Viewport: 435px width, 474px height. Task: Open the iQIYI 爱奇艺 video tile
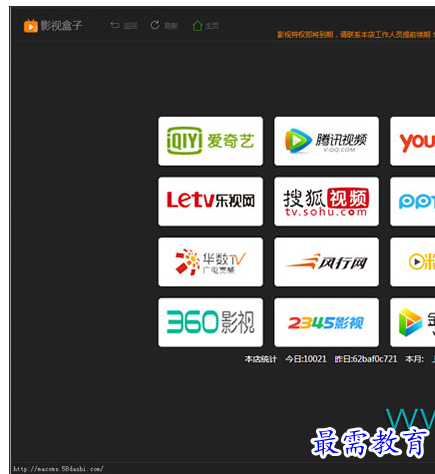(x=210, y=141)
